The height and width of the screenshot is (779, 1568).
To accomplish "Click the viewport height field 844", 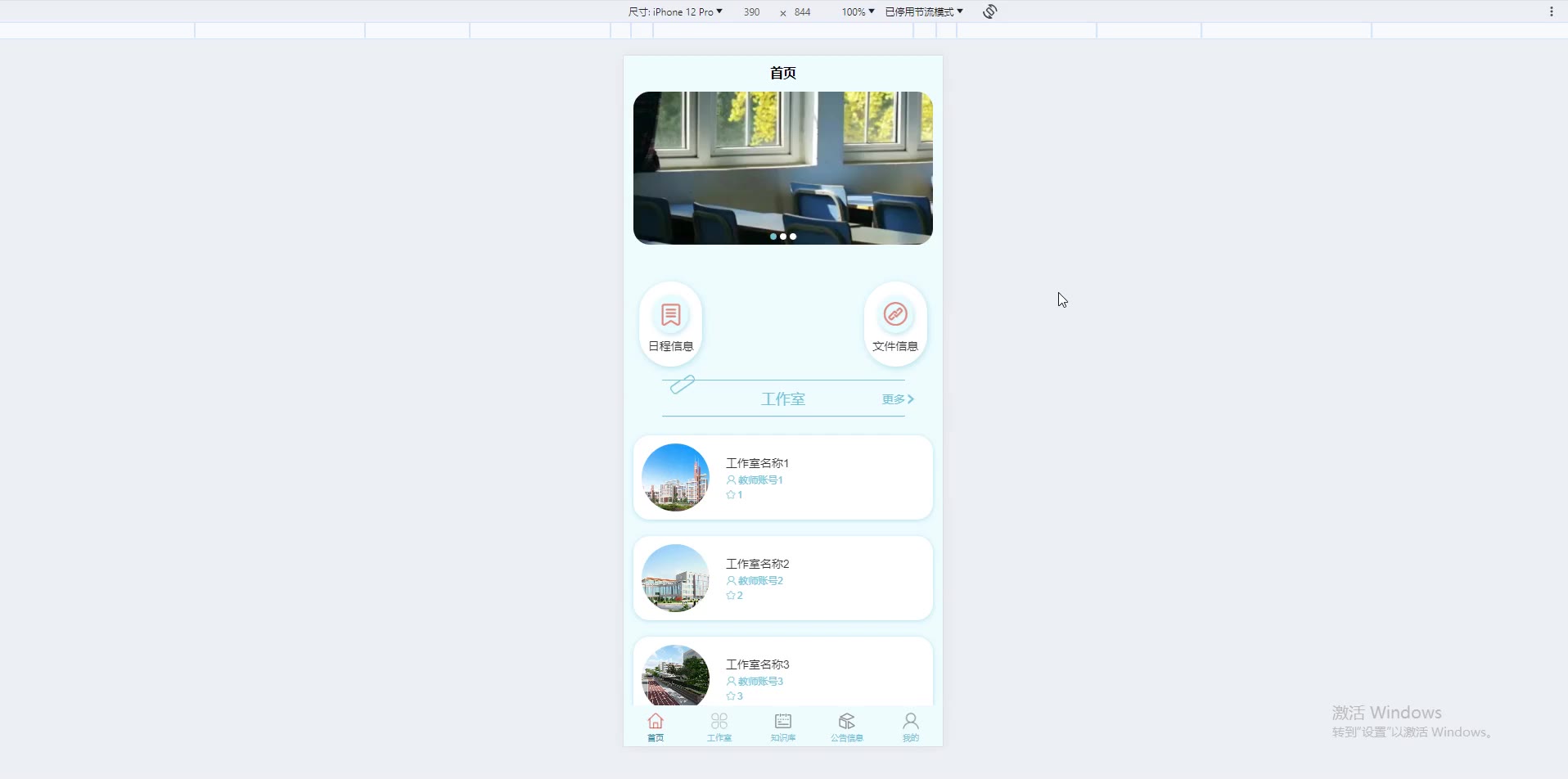I will click(802, 11).
